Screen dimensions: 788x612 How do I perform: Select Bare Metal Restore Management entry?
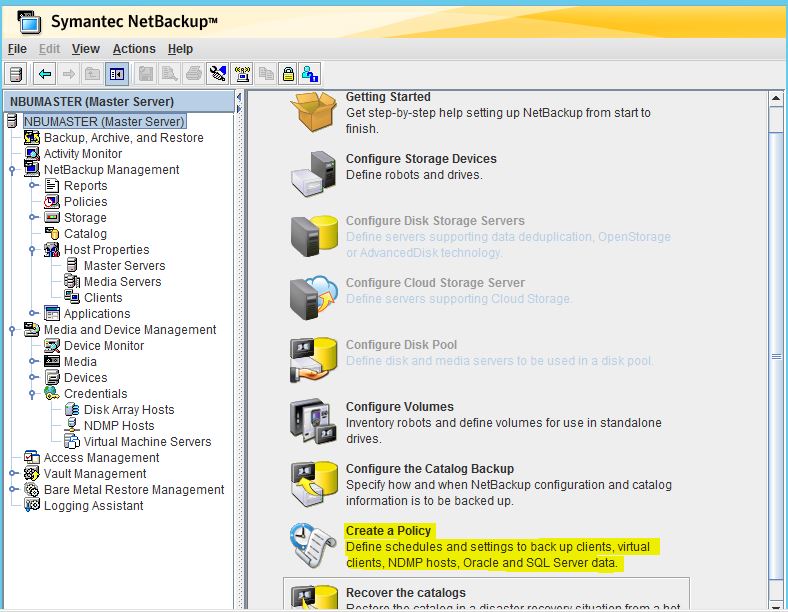pyautogui.click(x=134, y=489)
